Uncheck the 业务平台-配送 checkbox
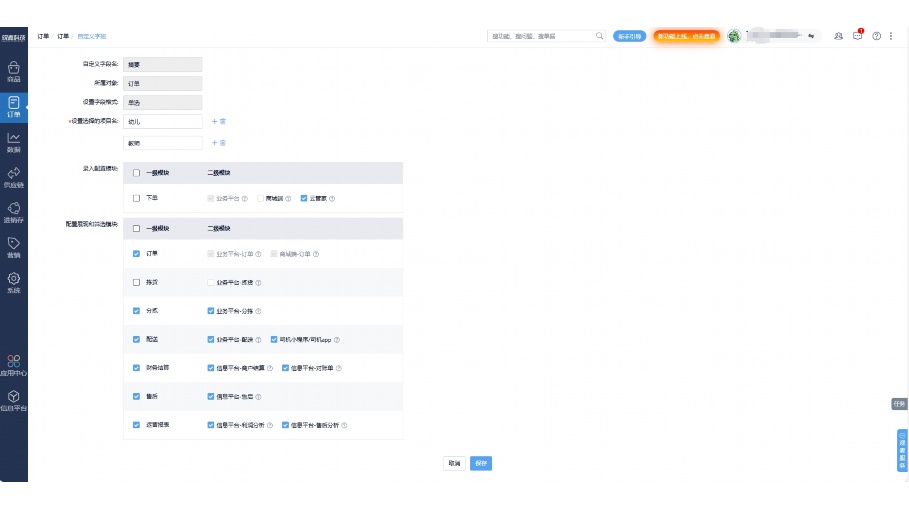 pos(210,339)
